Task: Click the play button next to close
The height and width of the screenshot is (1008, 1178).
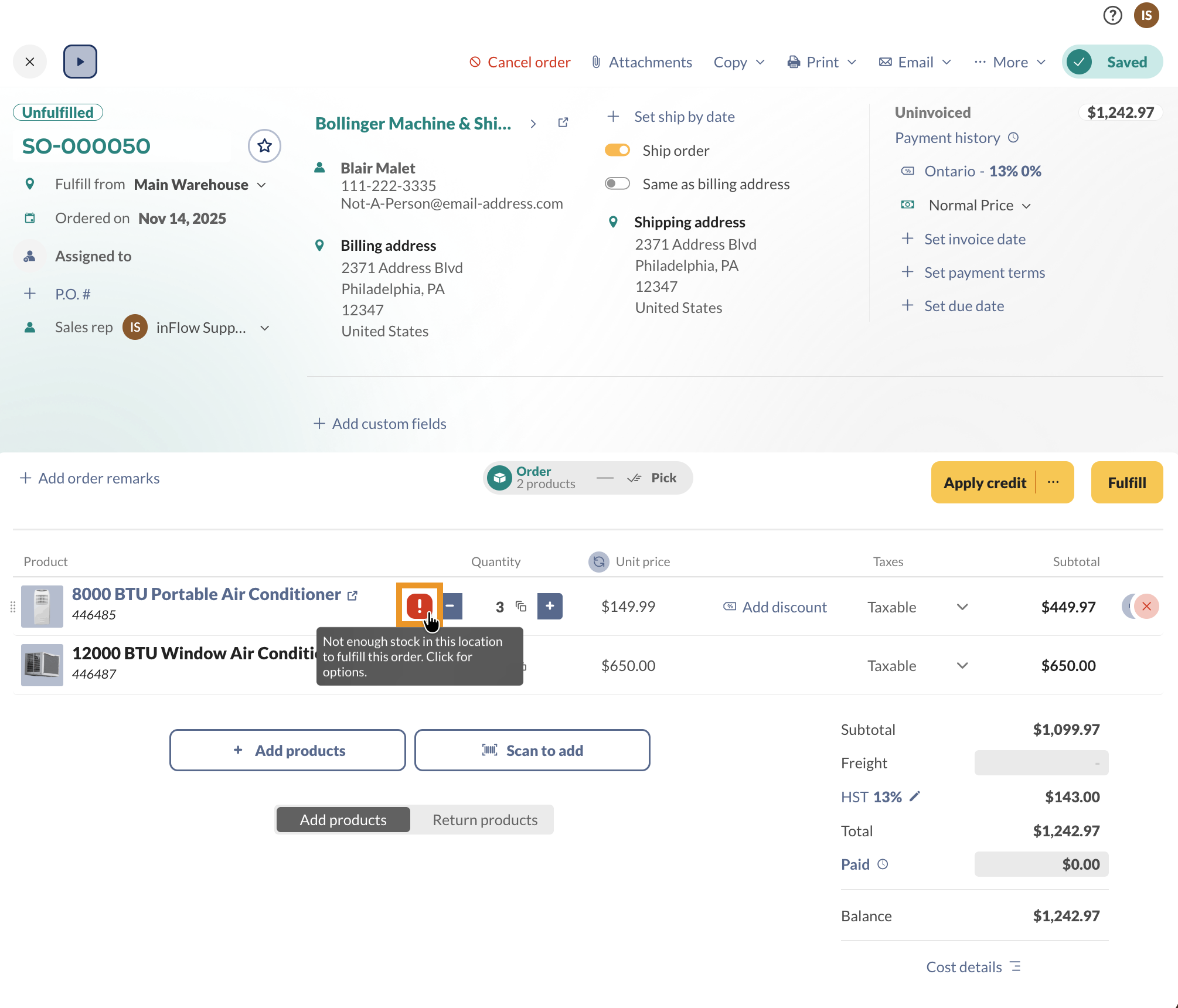Action: [80, 62]
